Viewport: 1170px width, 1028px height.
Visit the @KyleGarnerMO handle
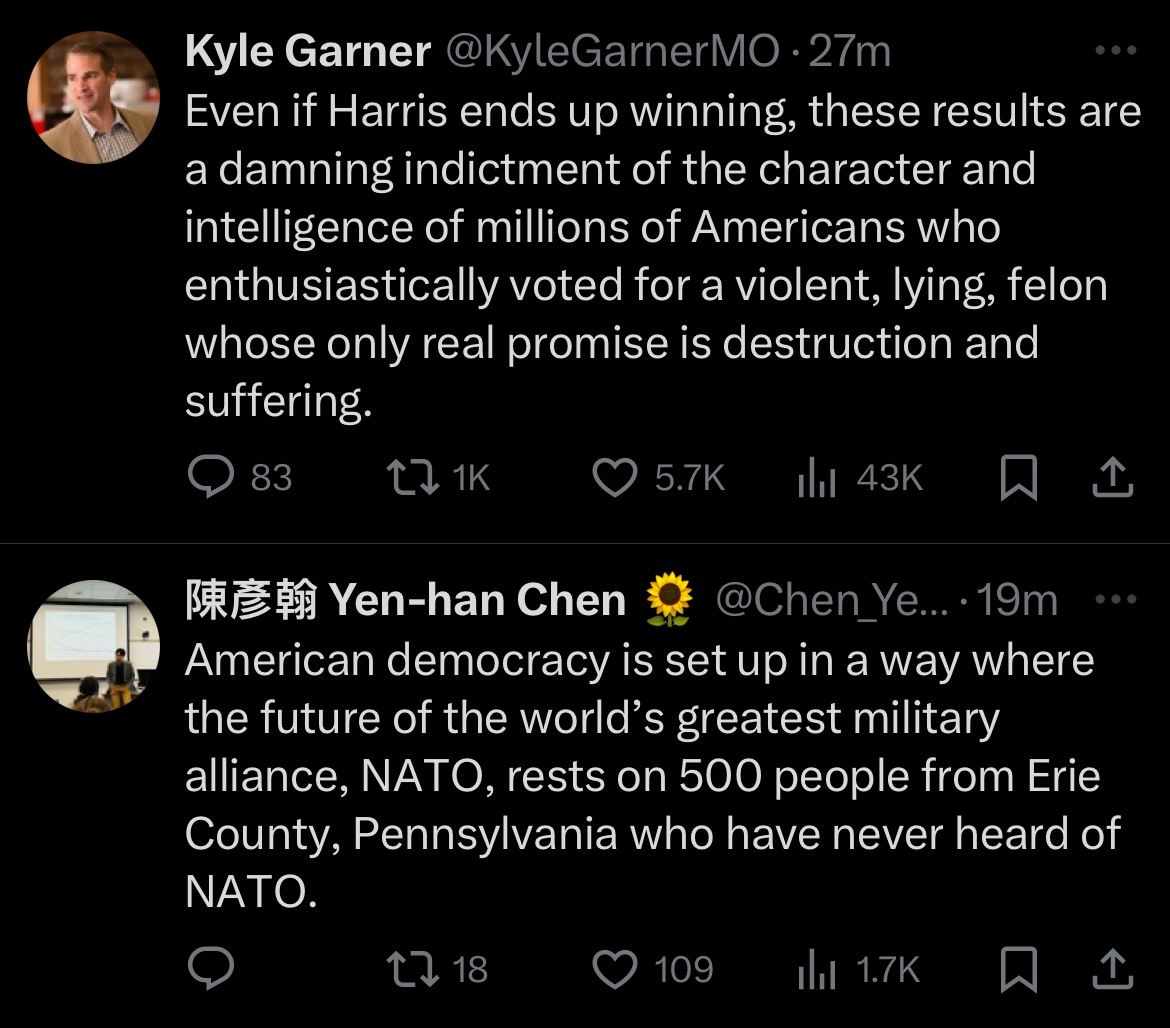(612, 52)
